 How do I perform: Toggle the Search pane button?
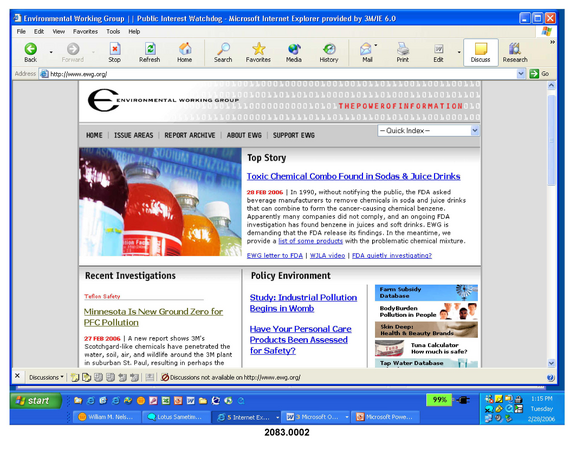223,52
